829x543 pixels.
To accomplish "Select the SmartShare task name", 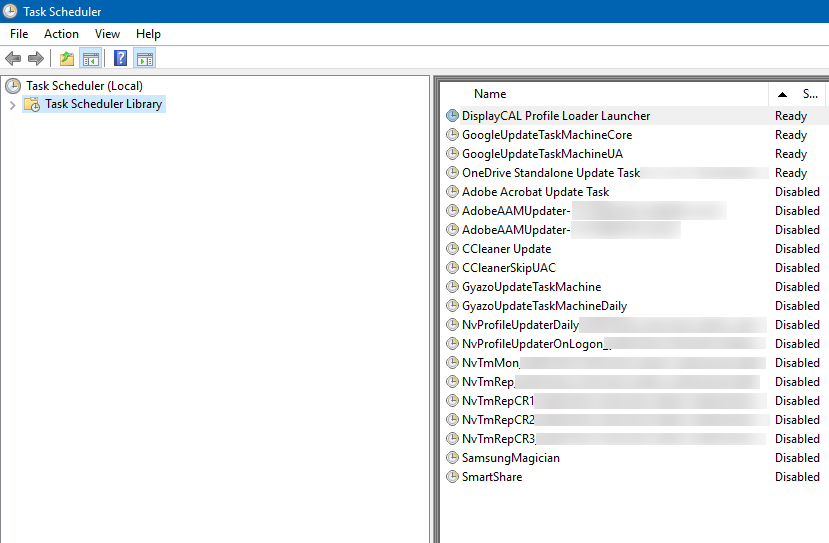I will pyautogui.click(x=492, y=477).
